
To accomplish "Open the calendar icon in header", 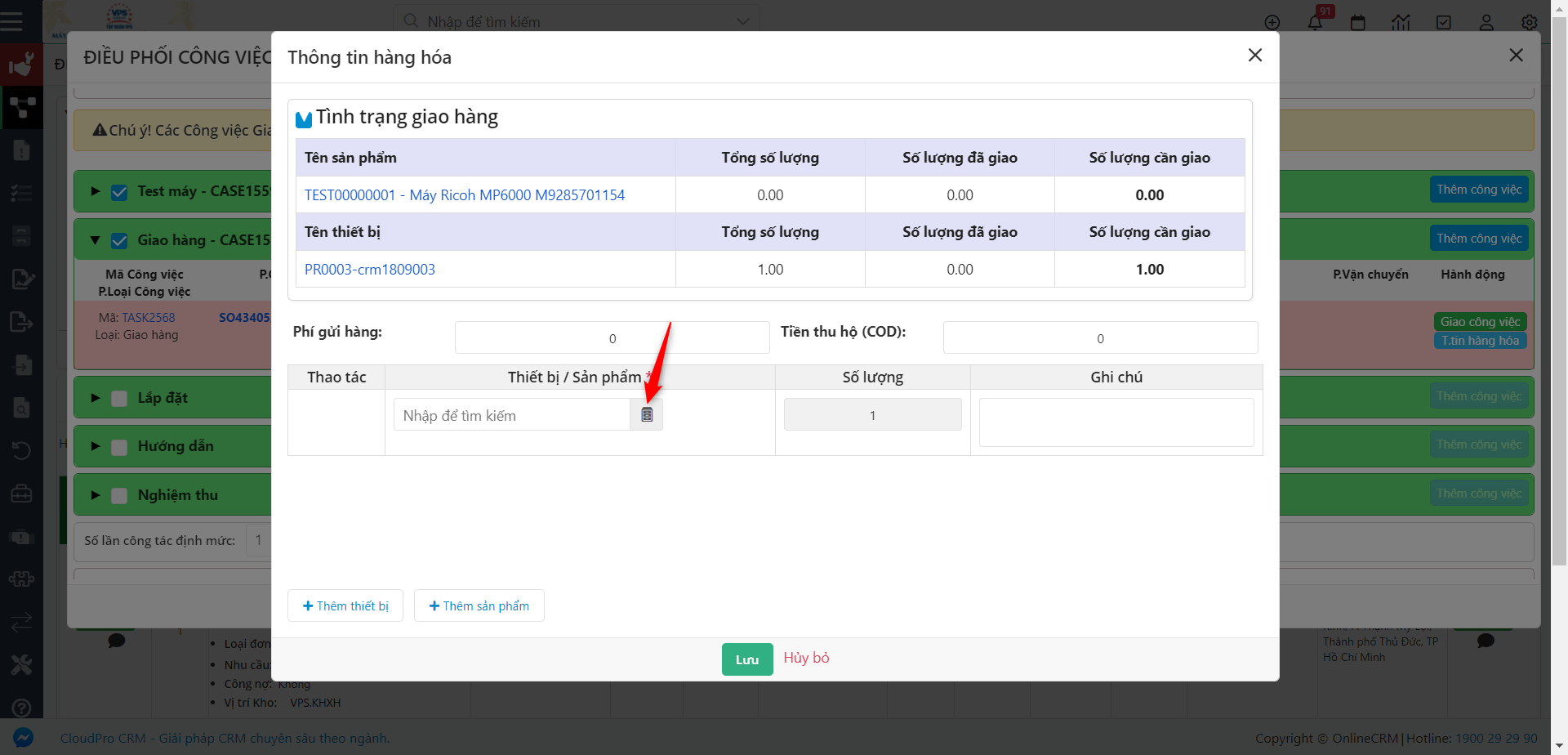I will point(1358,23).
